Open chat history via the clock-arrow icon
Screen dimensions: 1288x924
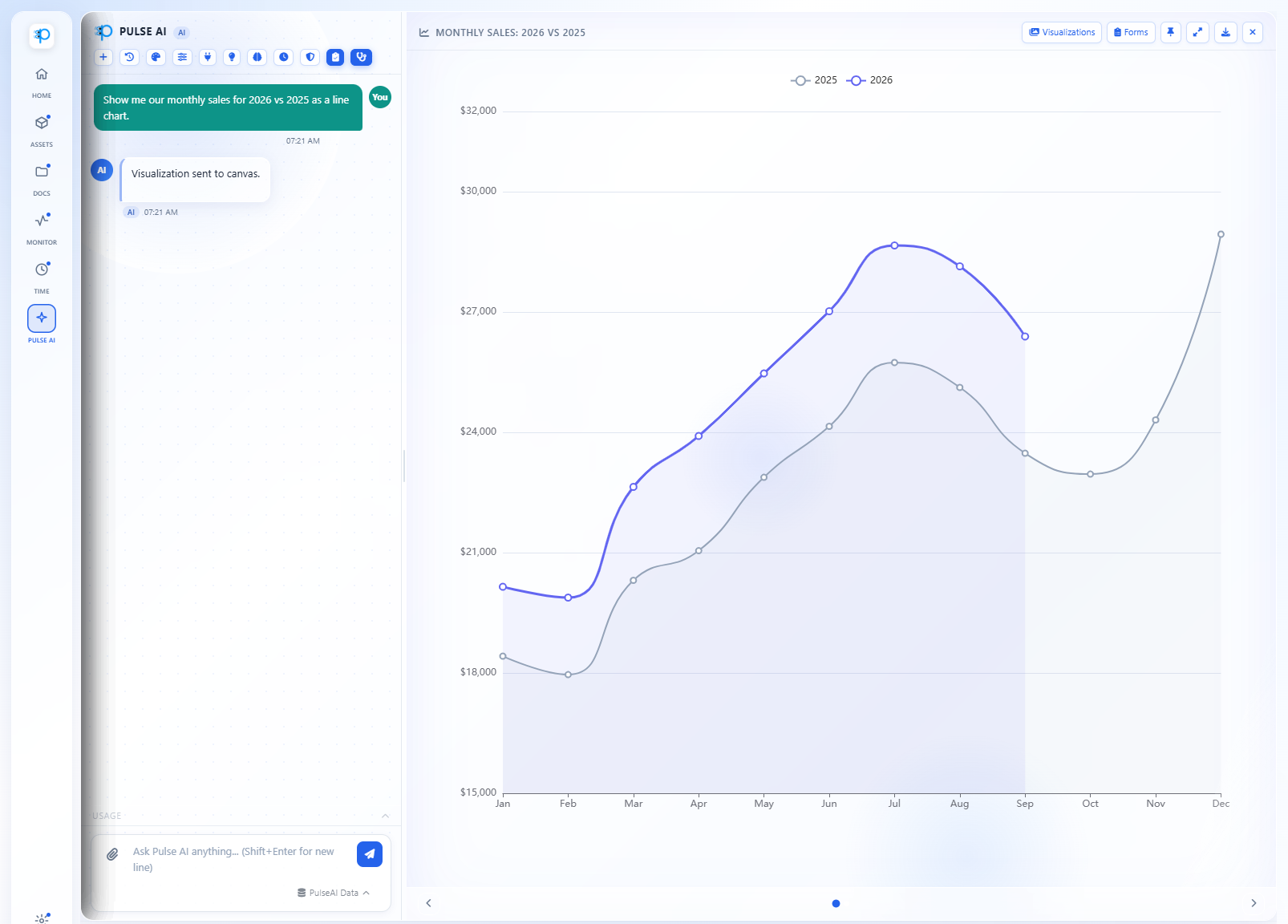[129, 57]
